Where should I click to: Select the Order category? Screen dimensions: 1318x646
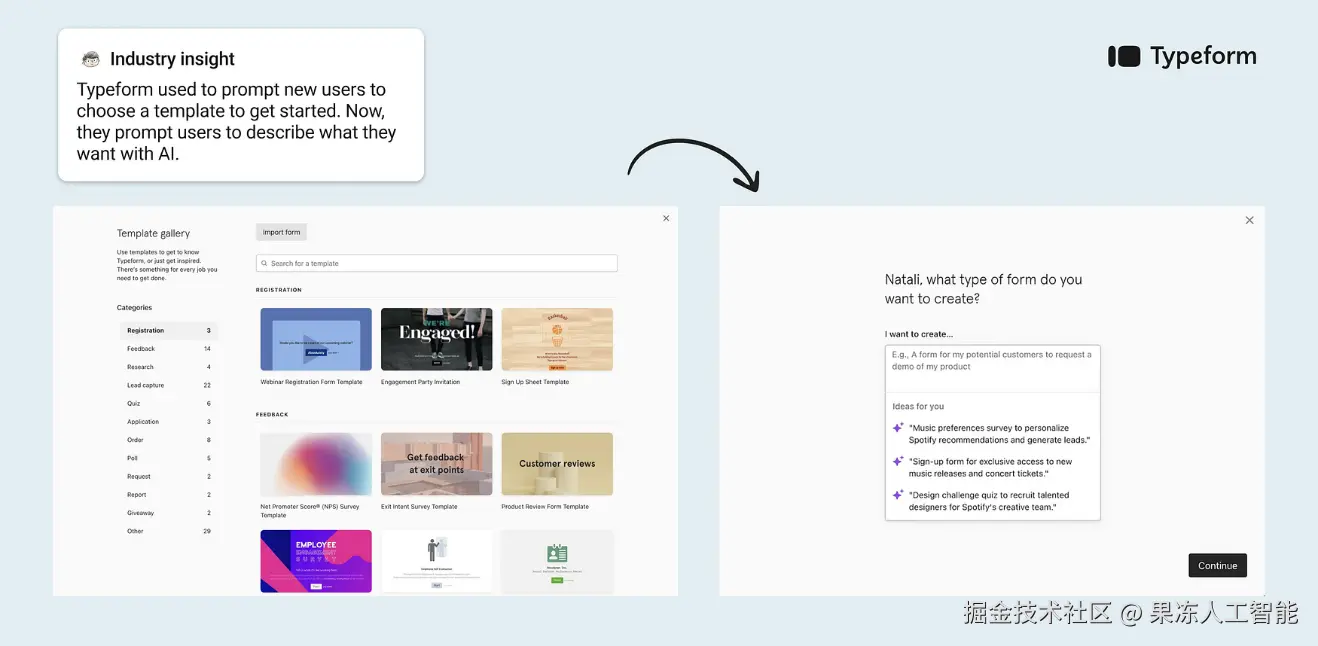(x=168, y=440)
